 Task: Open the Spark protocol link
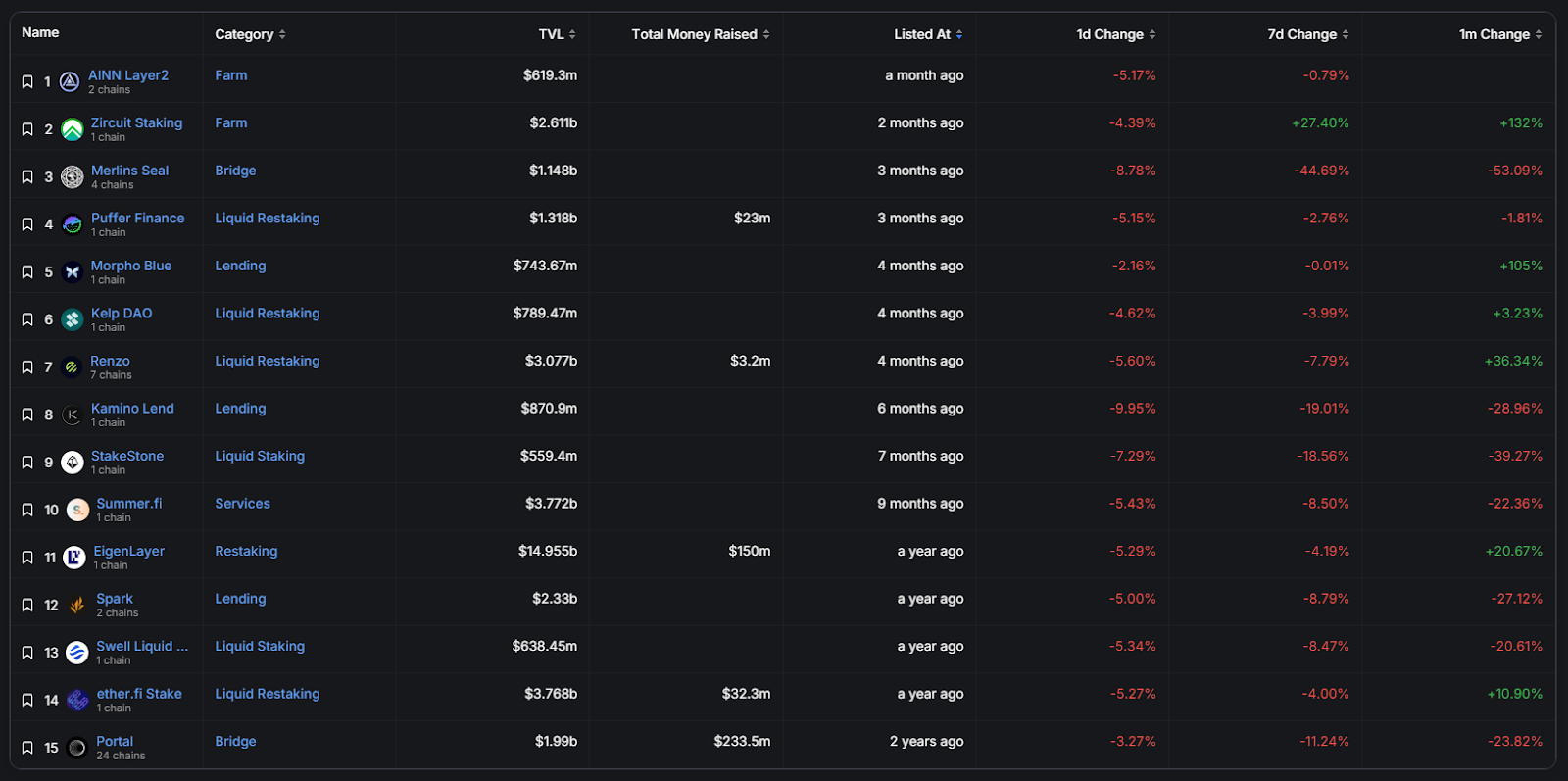pos(115,599)
